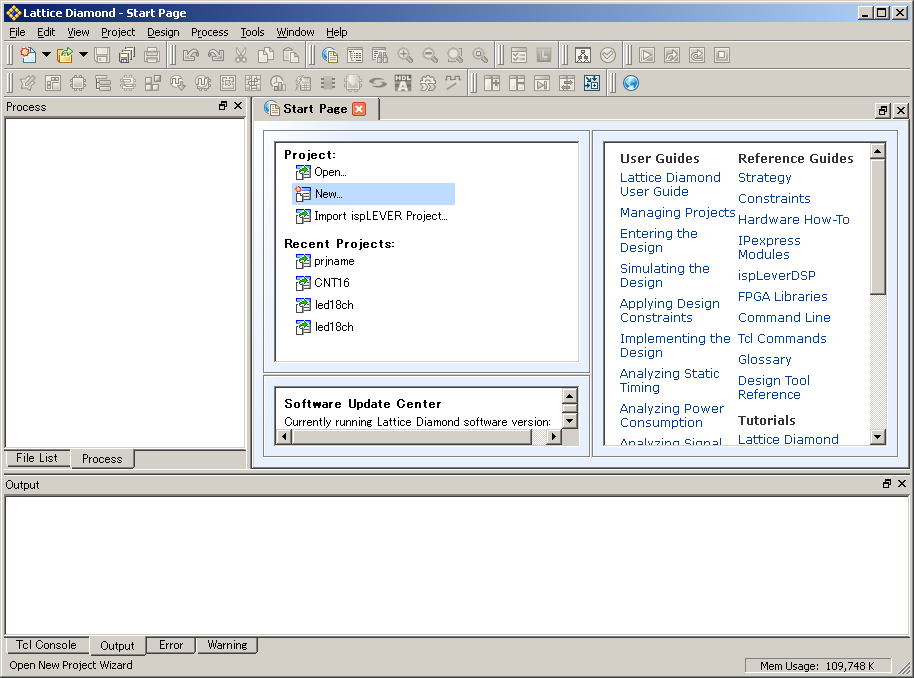Click the Copy toolbar icon

266,55
